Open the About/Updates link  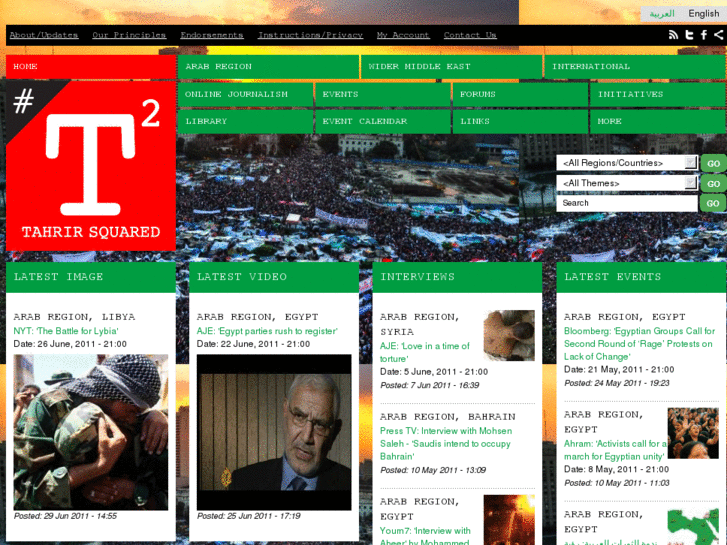click(44, 35)
